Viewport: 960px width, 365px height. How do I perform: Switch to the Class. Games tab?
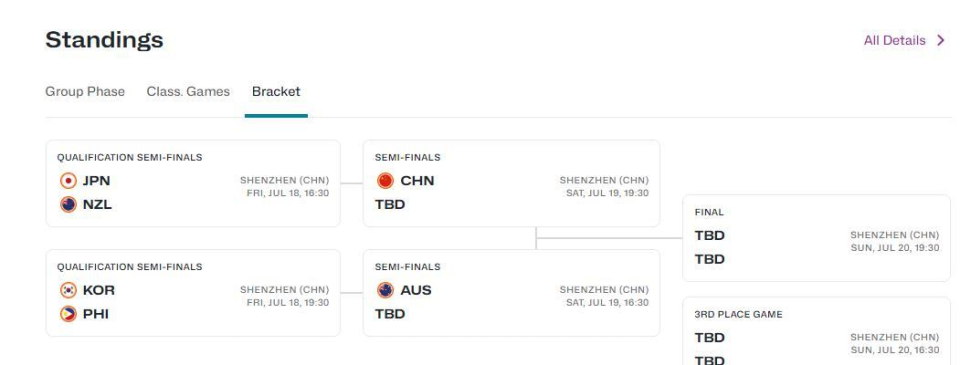pos(188,92)
